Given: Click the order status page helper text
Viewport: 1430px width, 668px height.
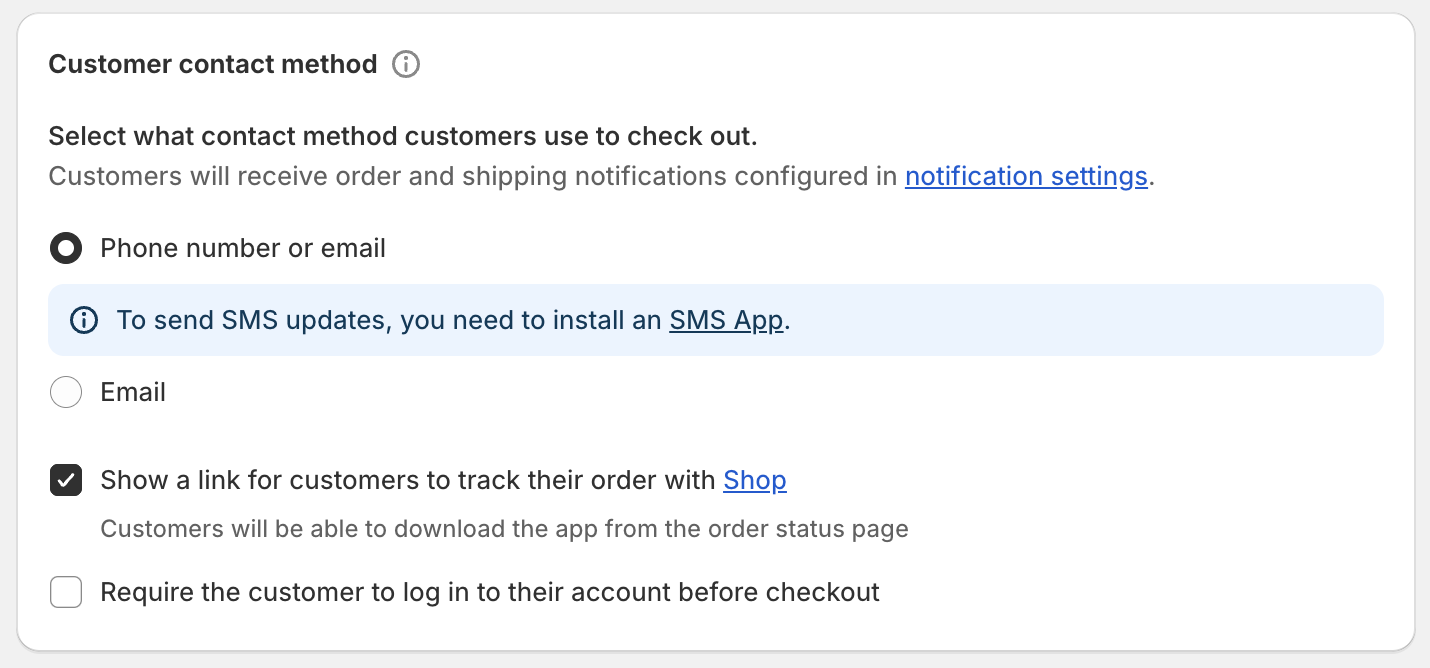Looking at the screenshot, I should (x=504, y=528).
